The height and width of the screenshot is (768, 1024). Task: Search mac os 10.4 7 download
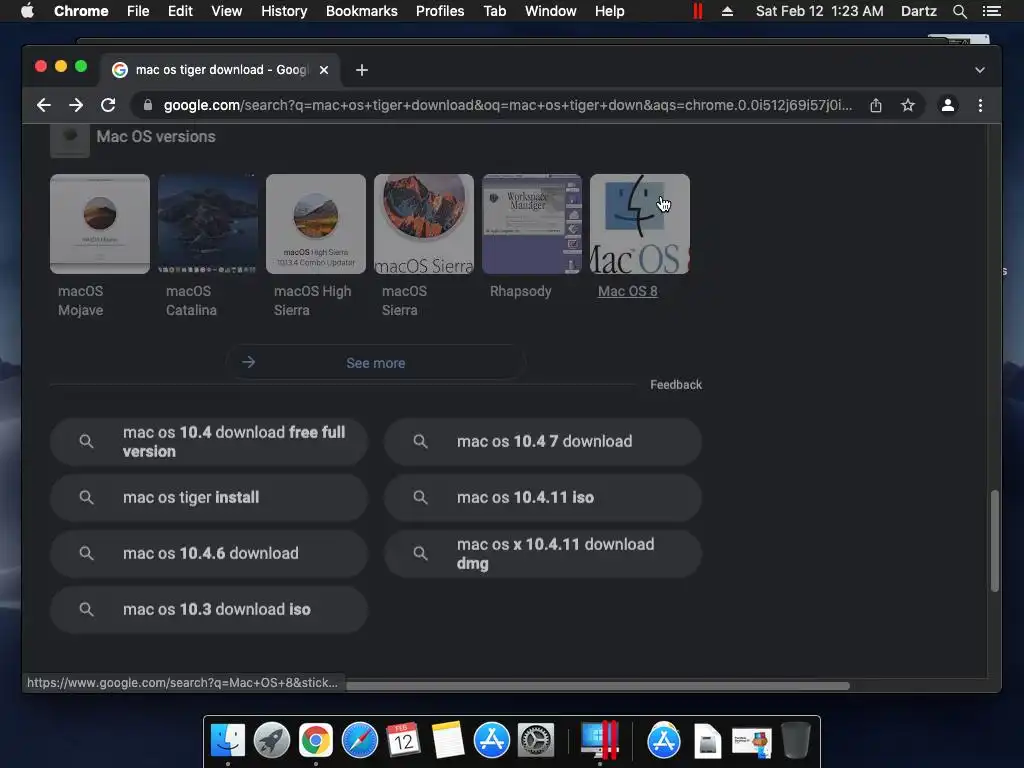point(543,441)
